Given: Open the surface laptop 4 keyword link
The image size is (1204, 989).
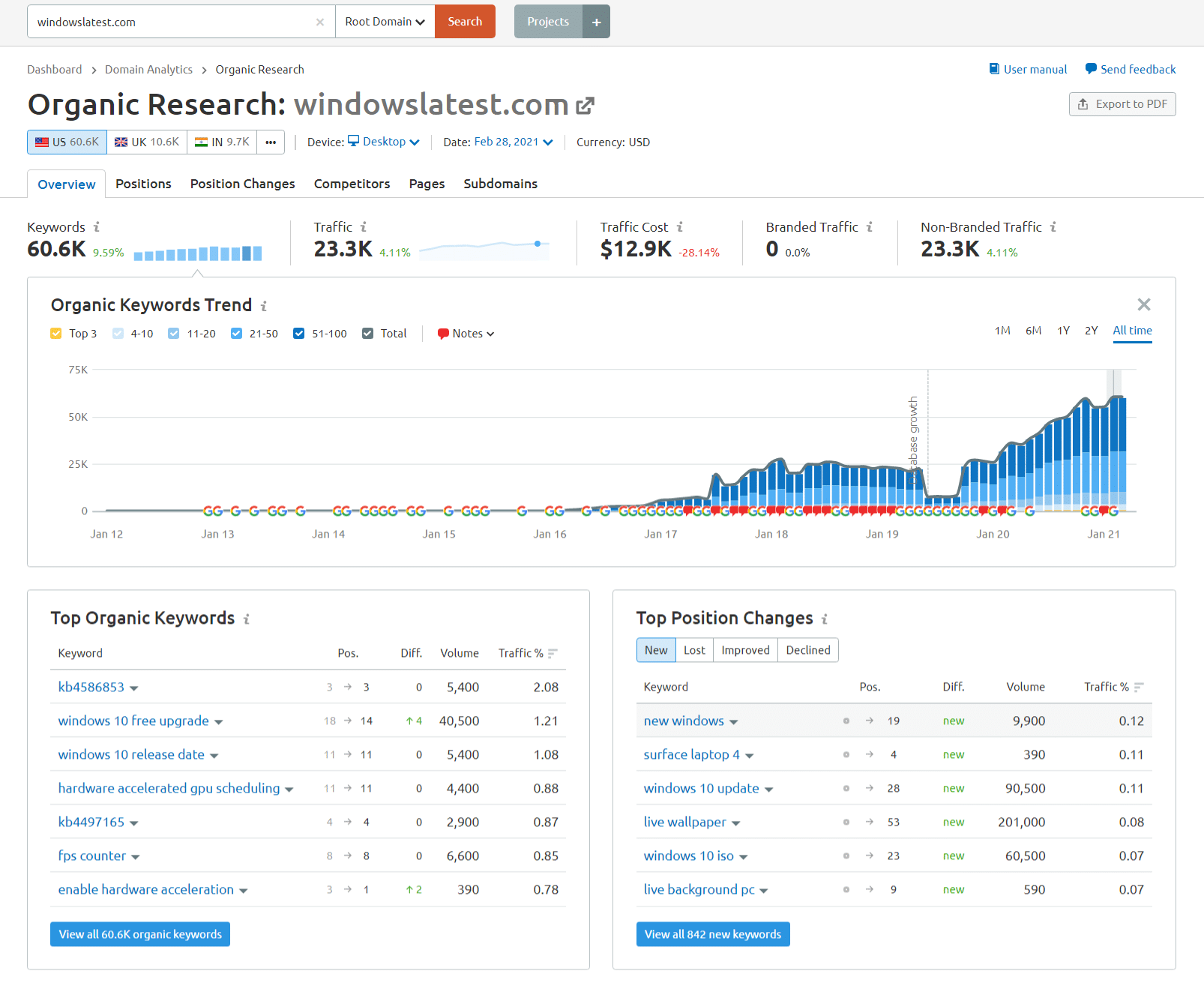Looking at the screenshot, I should pyautogui.click(x=691, y=754).
